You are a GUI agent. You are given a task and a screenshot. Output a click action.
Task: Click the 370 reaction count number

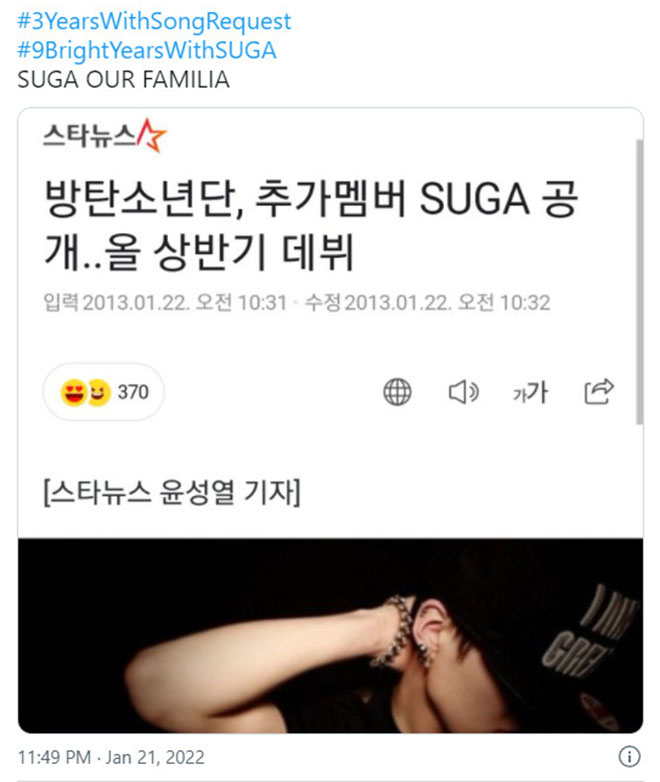tap(133, 392)
